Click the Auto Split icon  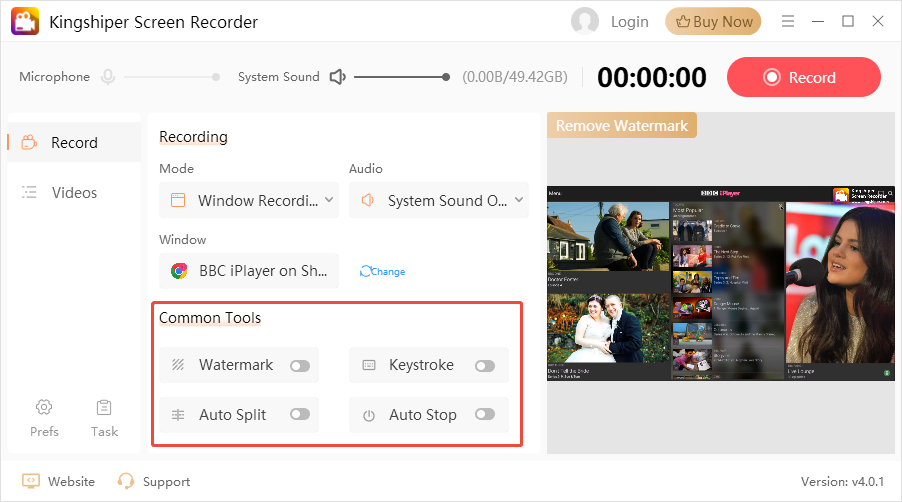[178, 415]
